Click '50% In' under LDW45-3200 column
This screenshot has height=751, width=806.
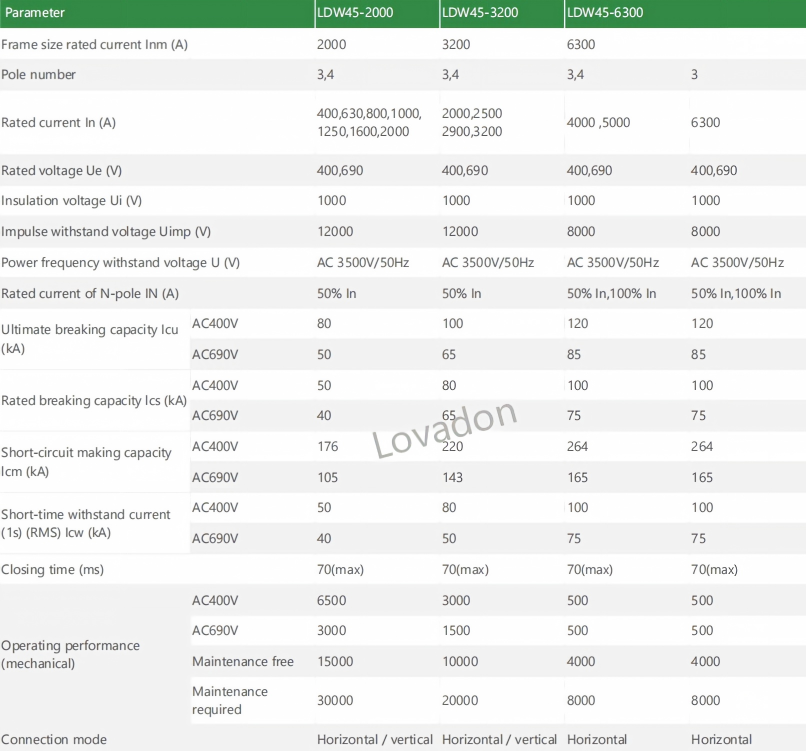[x=462, y=294]
